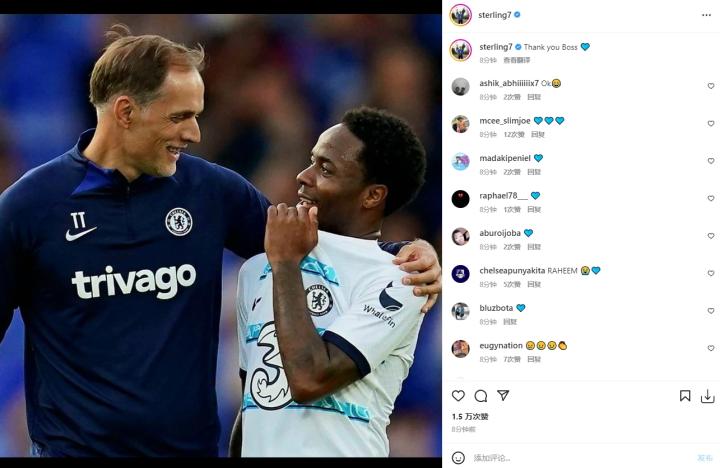Like ashik_abhiiiiiix7's comment
The height and width of the screenshot is (468, 720).
(x=711, y=86)
